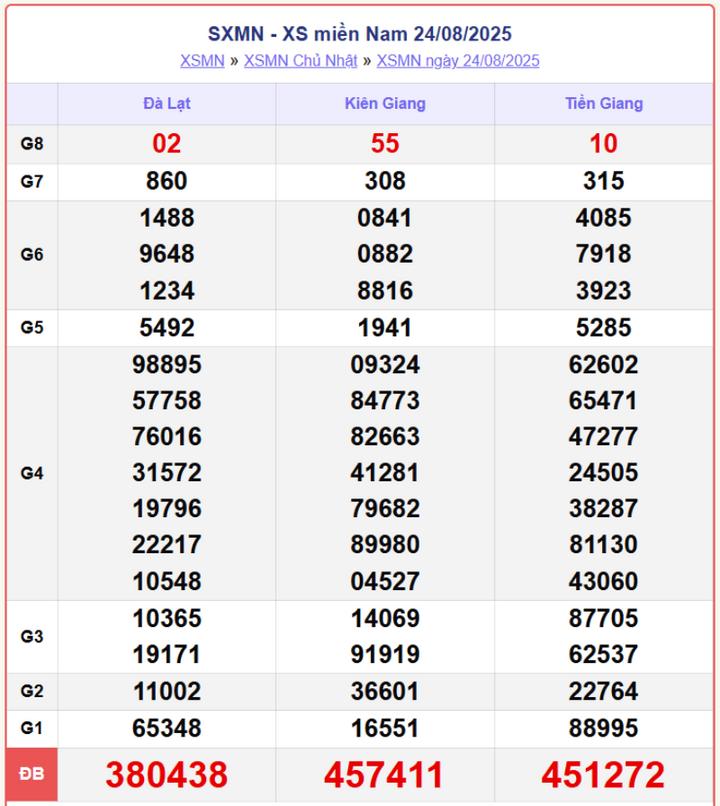Click the G5 number 1941
Screen dimensions: 720x806
(385, 328)
